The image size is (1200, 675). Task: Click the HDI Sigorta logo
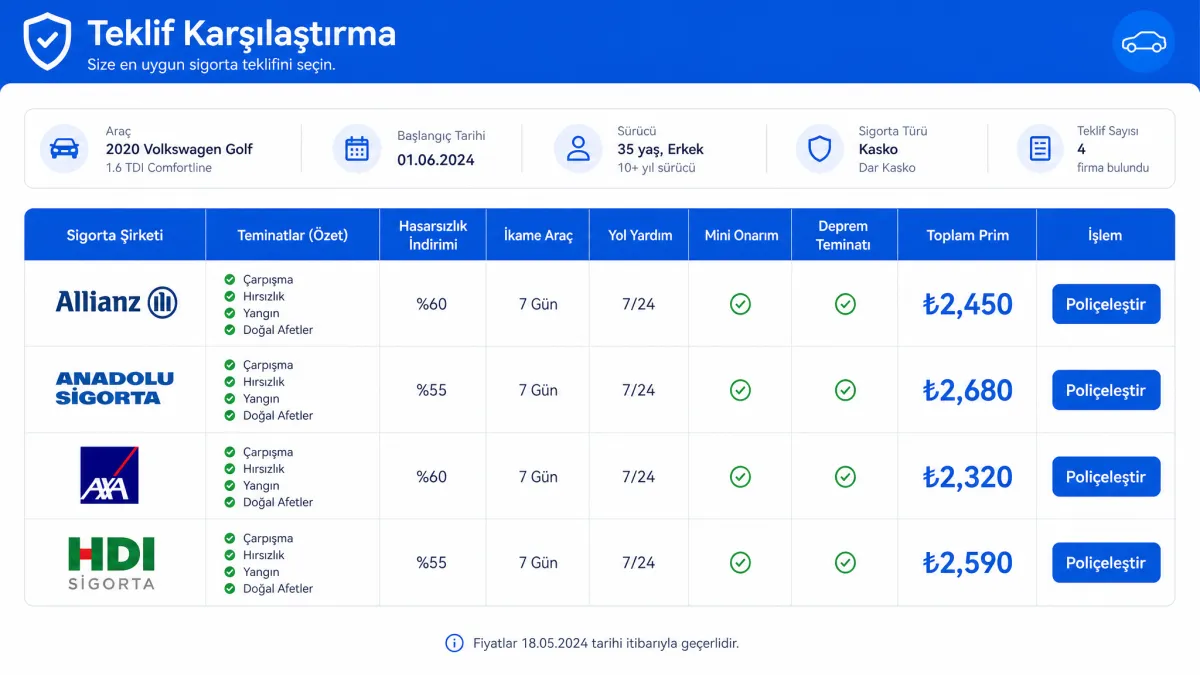pyautogui.click(x=111, y=563)
